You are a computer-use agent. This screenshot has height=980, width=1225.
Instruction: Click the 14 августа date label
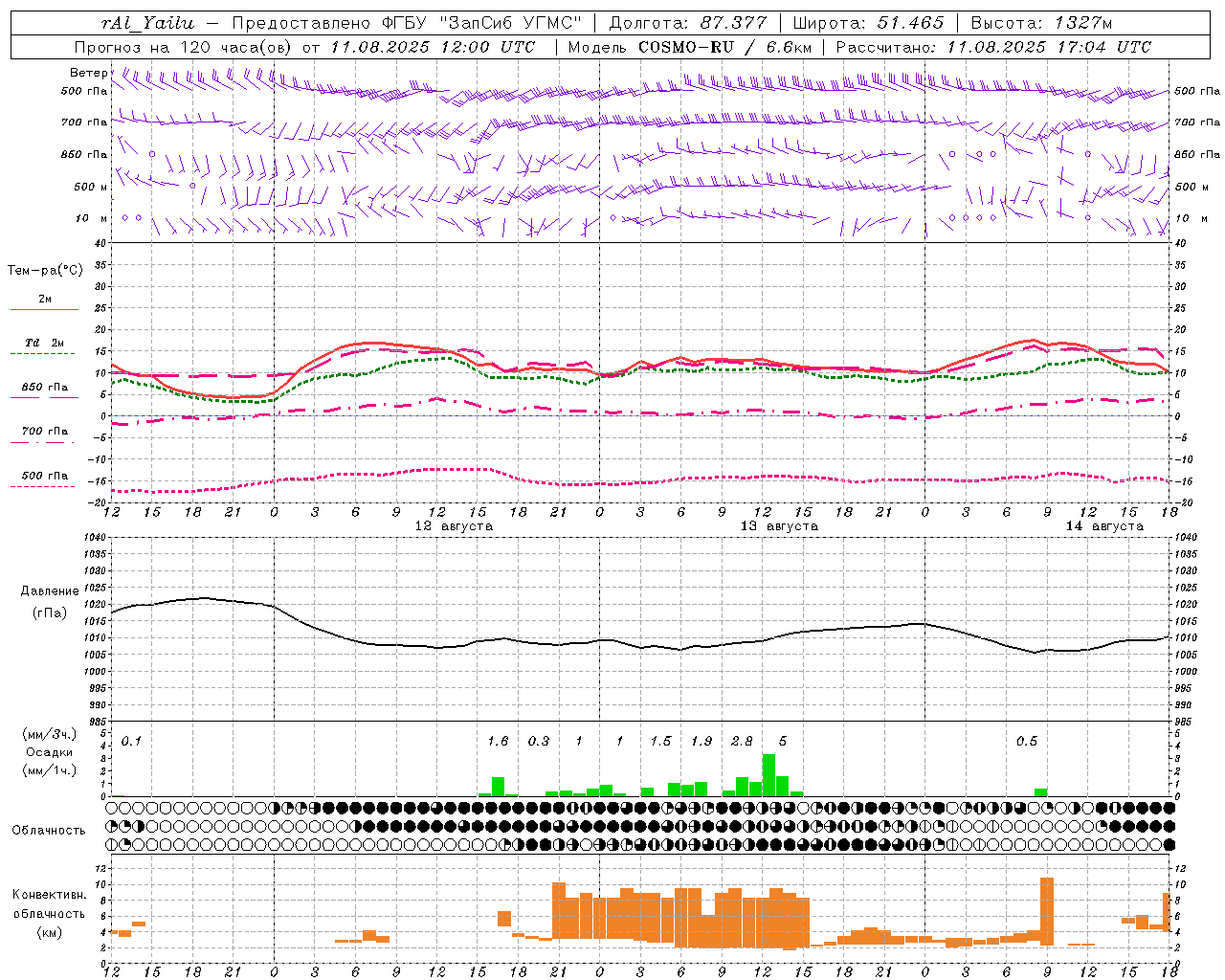1104,526
